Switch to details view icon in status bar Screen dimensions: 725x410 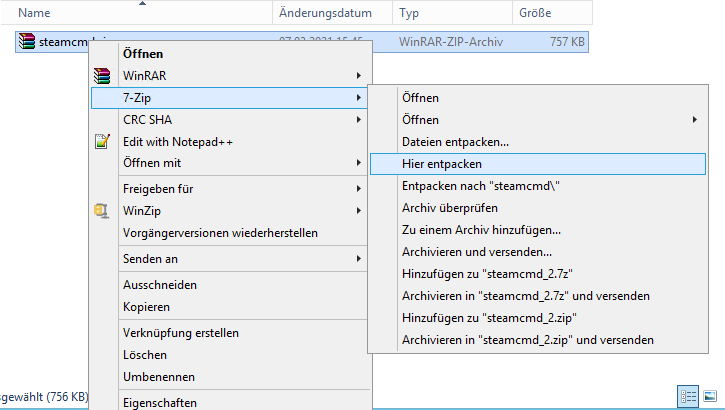tap(688, 396)
